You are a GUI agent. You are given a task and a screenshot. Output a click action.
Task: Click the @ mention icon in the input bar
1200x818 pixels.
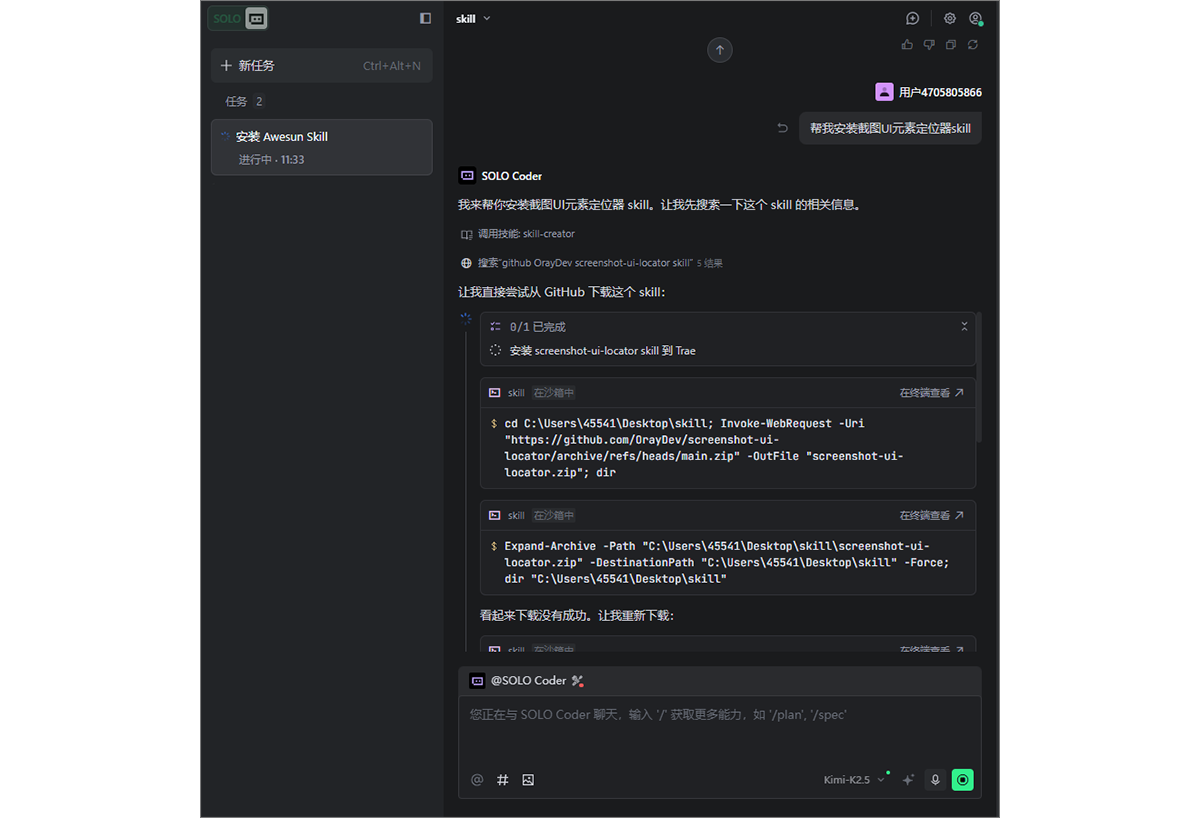477,779
